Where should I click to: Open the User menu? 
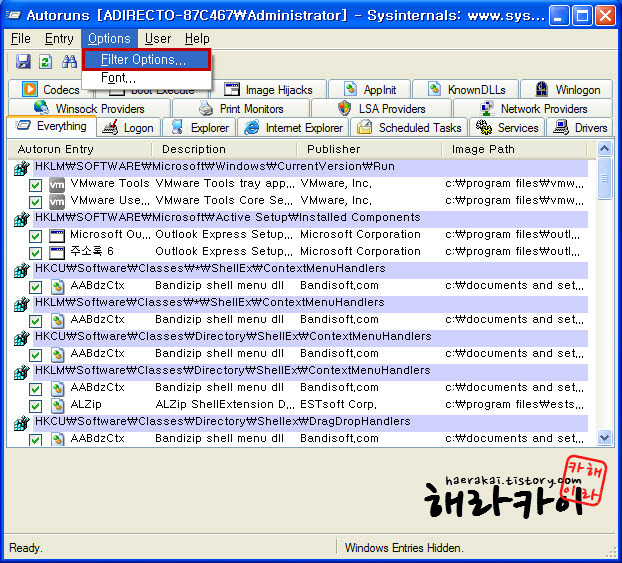click(158, 39)
